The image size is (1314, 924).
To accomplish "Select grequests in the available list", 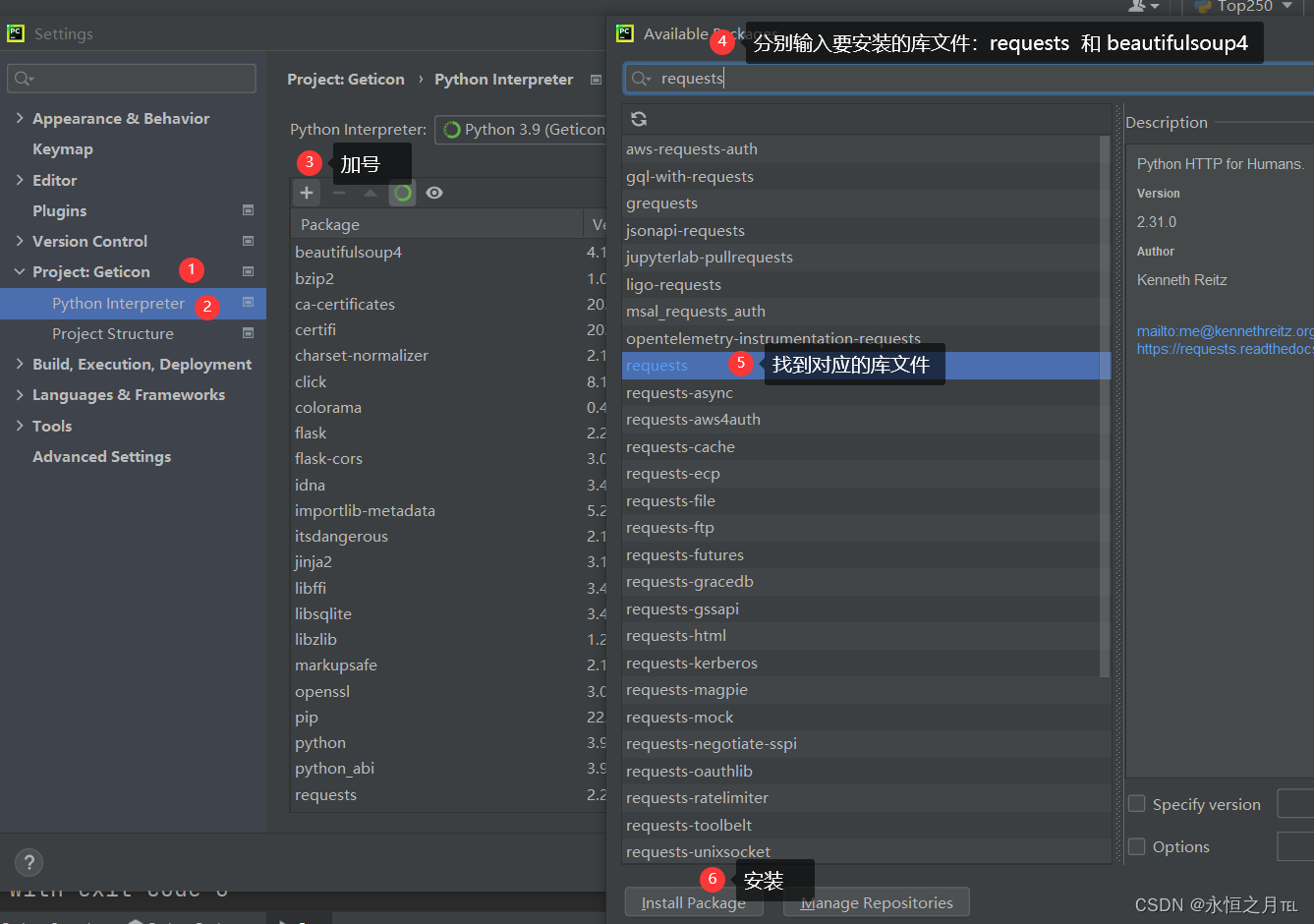I will click(x=867, y=203).
